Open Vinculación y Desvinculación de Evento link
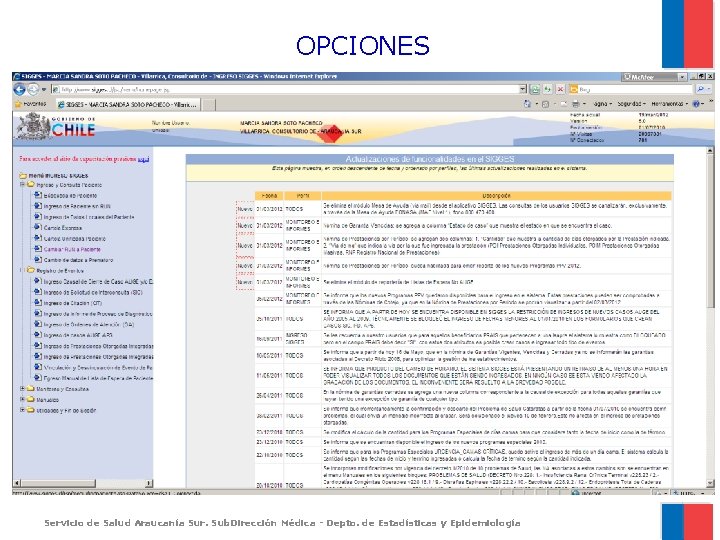Image resolution: width=720 pixels, height=540 pixels. coord(98,367)
